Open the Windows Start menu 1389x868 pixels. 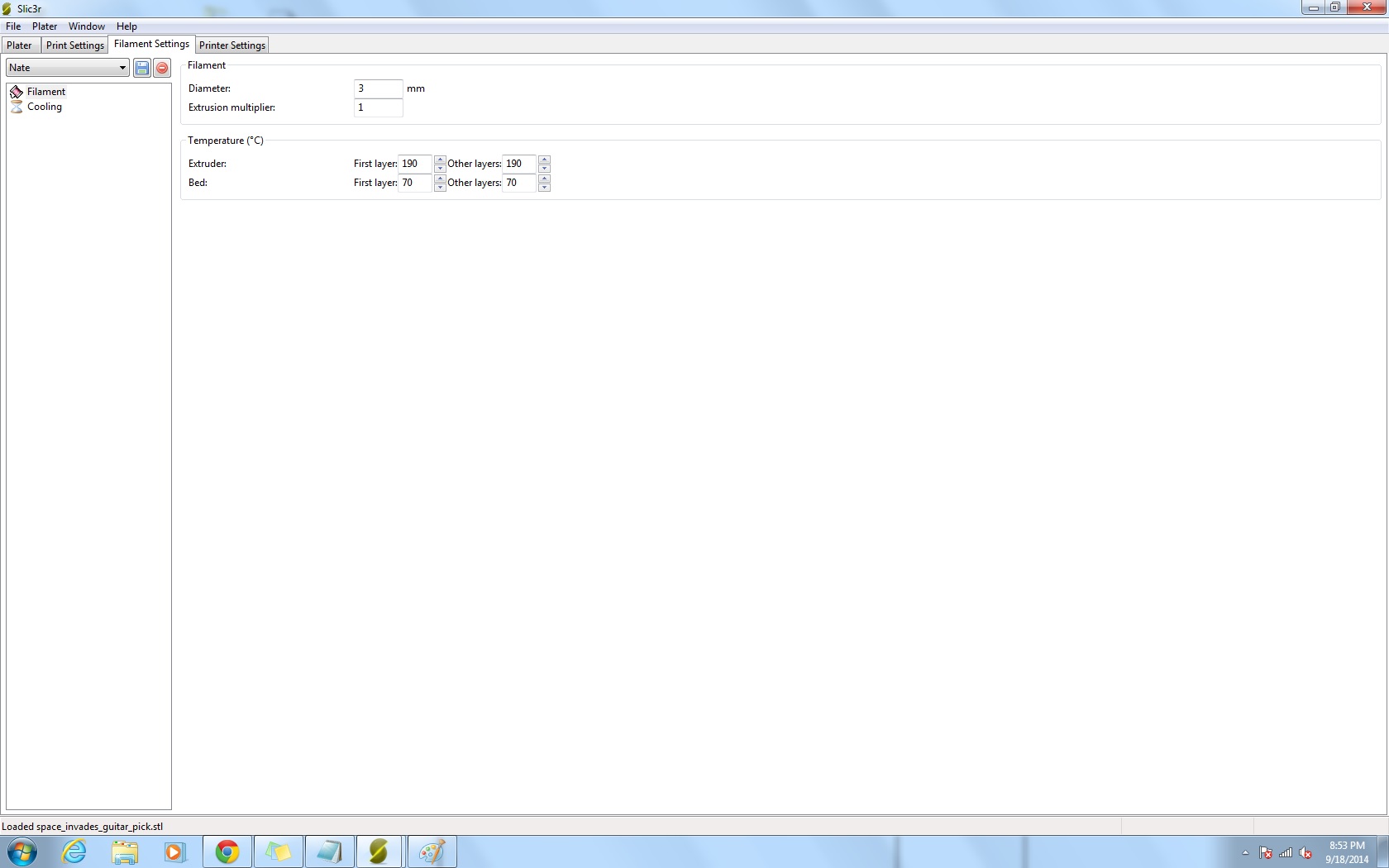click(x=22, y=851)
